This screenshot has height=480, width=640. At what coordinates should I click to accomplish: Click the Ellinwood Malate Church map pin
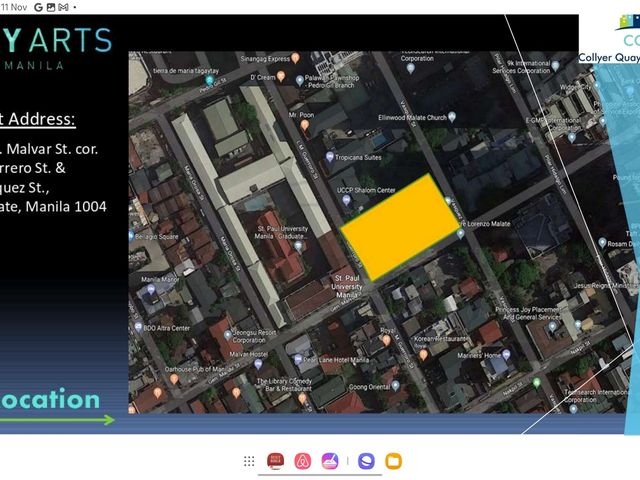[x=452, y=117]
